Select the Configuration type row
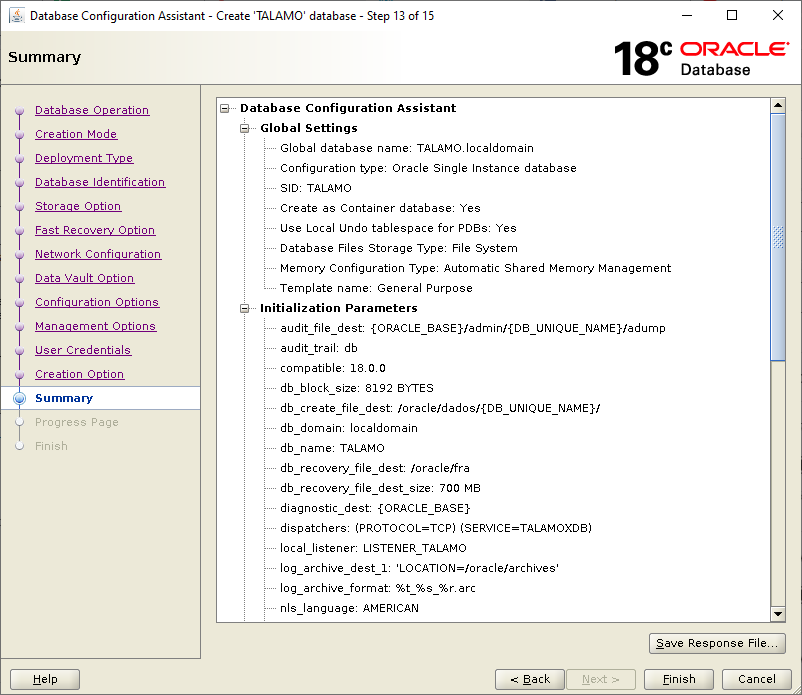Viewport: 802px width, 695px height. [x=428, y=168]
